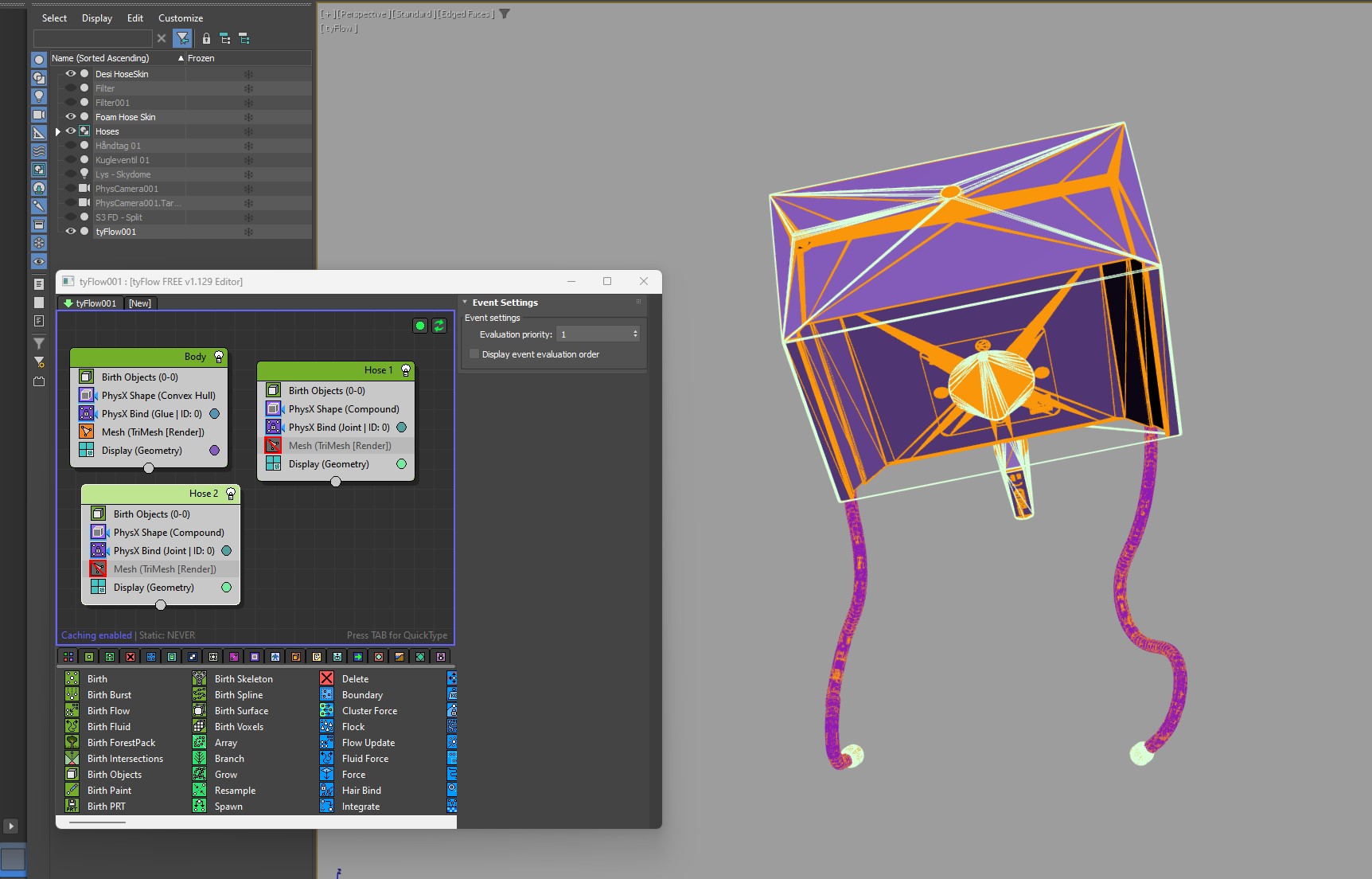Hide the tyFlow001 object via eye icon
The width and height of the screenshot is (1372, 879).
pos(71,232)
